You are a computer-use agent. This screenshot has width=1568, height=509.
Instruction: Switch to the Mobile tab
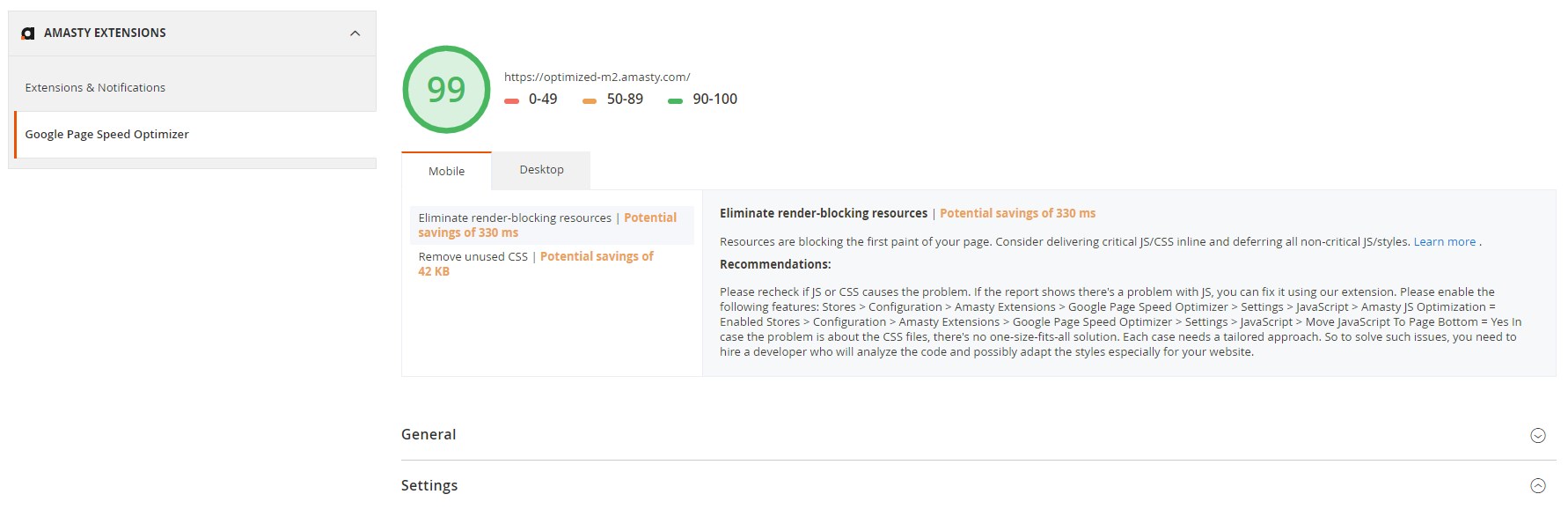pos(446,172)
